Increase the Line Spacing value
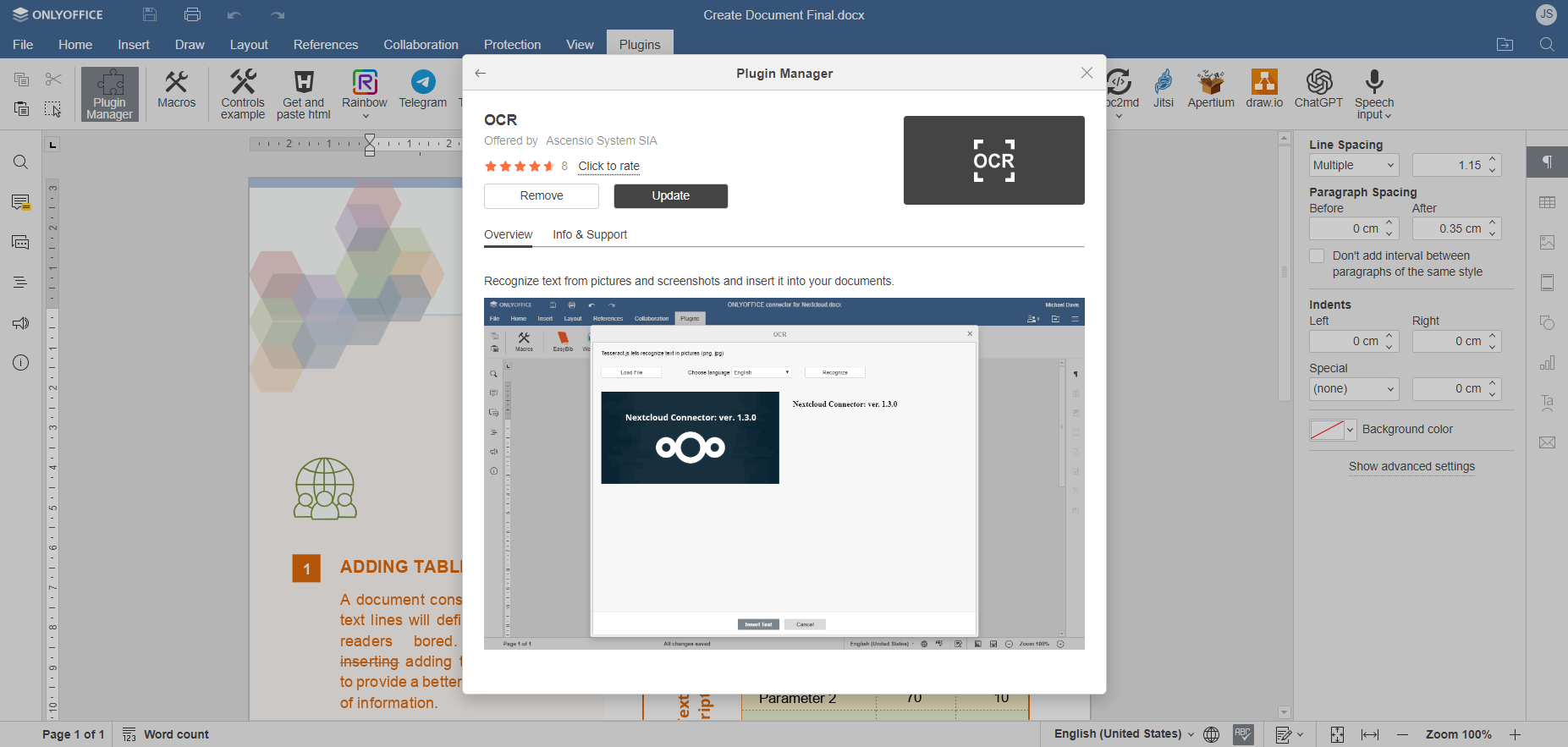 tap(1493, 160)
